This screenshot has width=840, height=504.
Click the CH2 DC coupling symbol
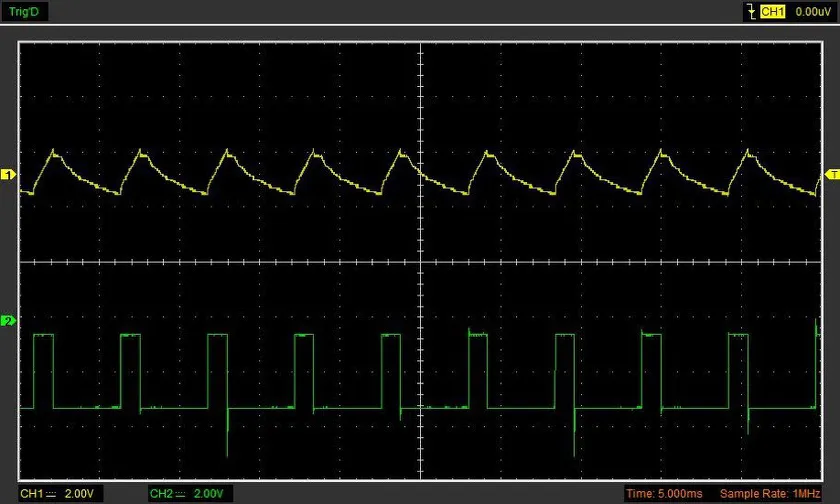[x=180, y=494]
